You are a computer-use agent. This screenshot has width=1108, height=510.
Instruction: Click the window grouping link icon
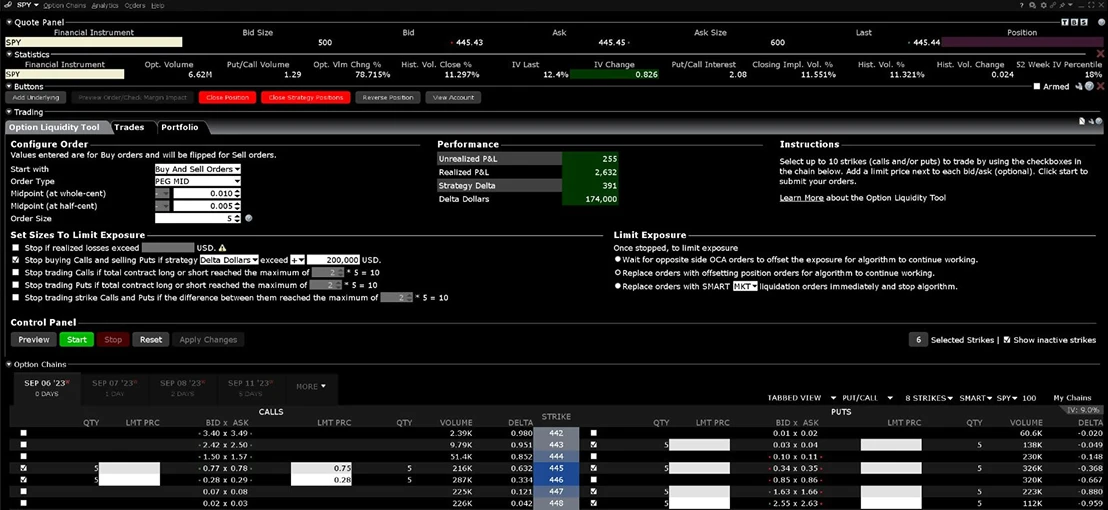click(1053, 6)
